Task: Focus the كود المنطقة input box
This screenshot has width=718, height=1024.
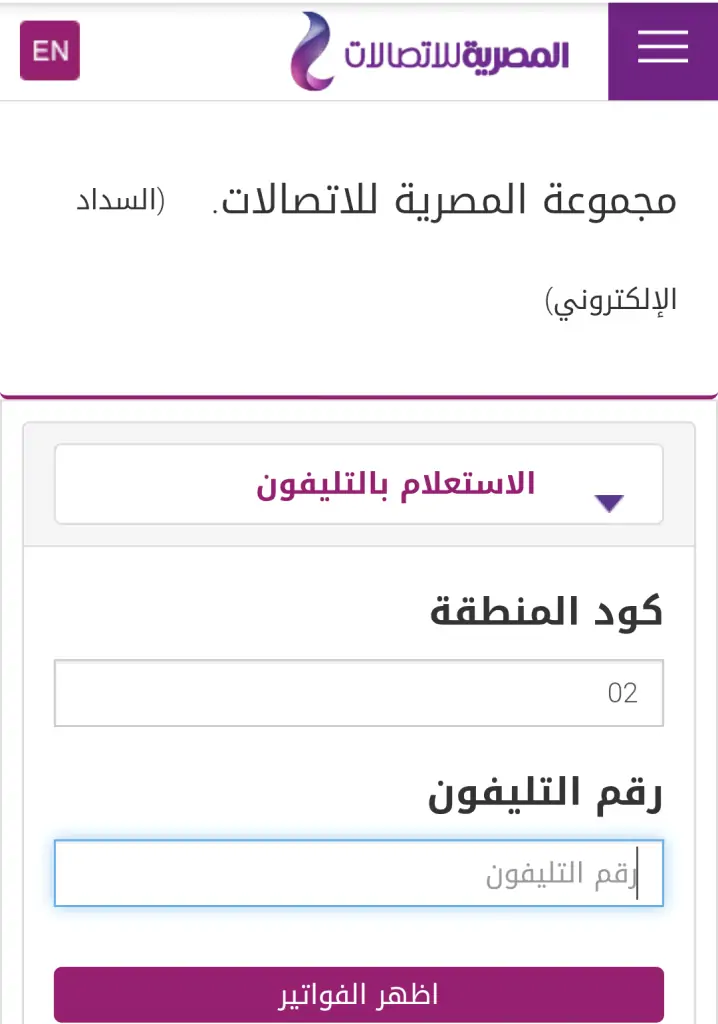Action: [359, 693]
